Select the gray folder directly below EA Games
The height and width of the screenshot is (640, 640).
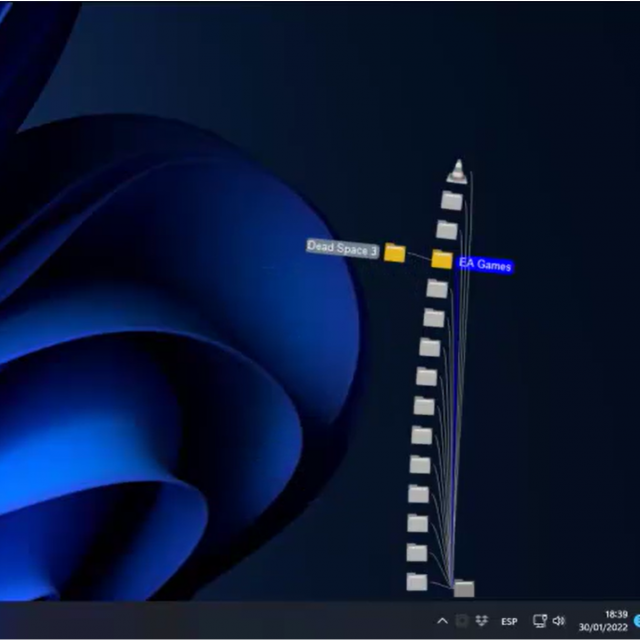pos(437,289)
